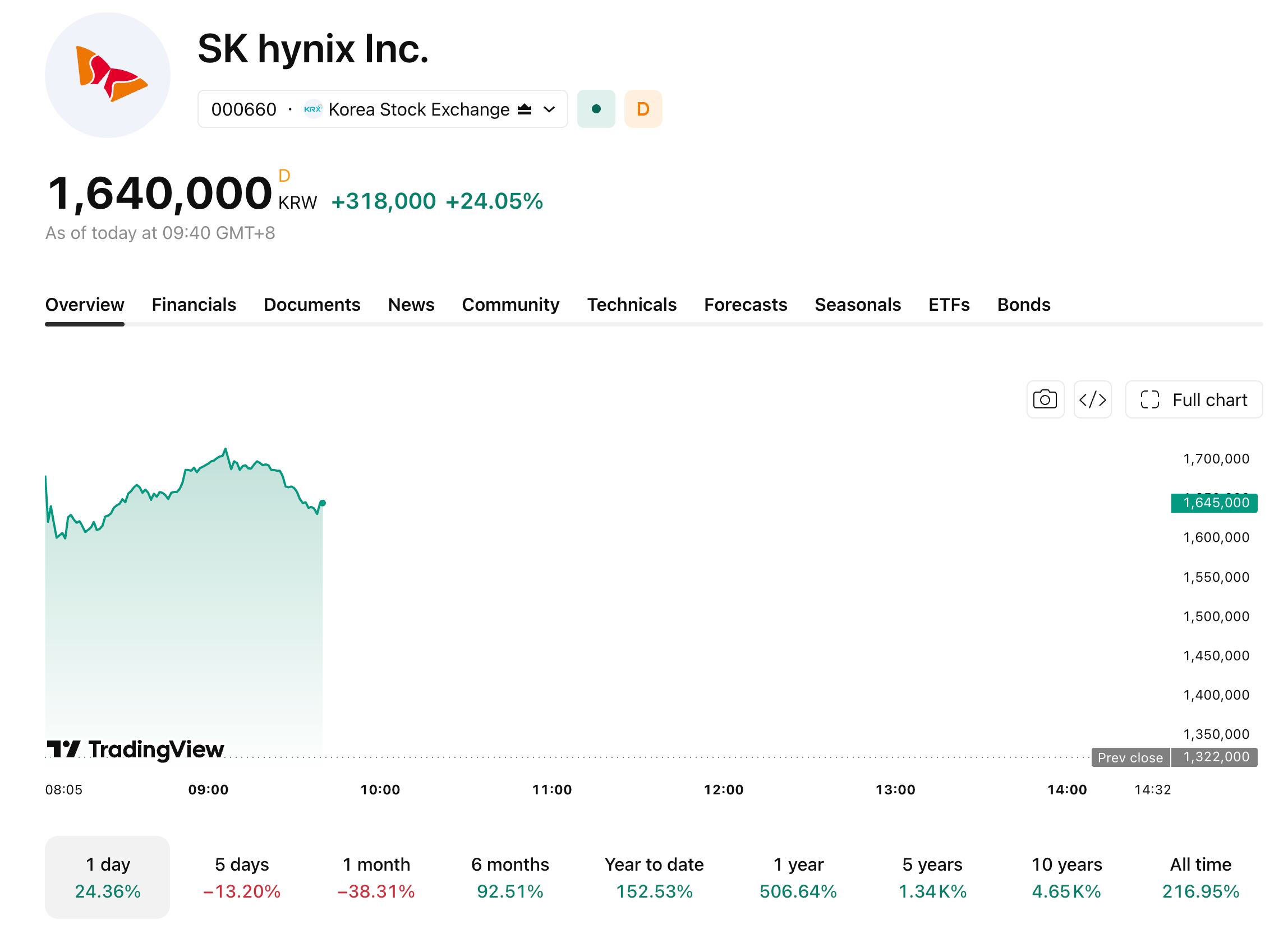Screen dimensions: 1288x929
Task: Click the 1,700,000 axis label
Action: pyautogui.click(x=1216, y=459)
